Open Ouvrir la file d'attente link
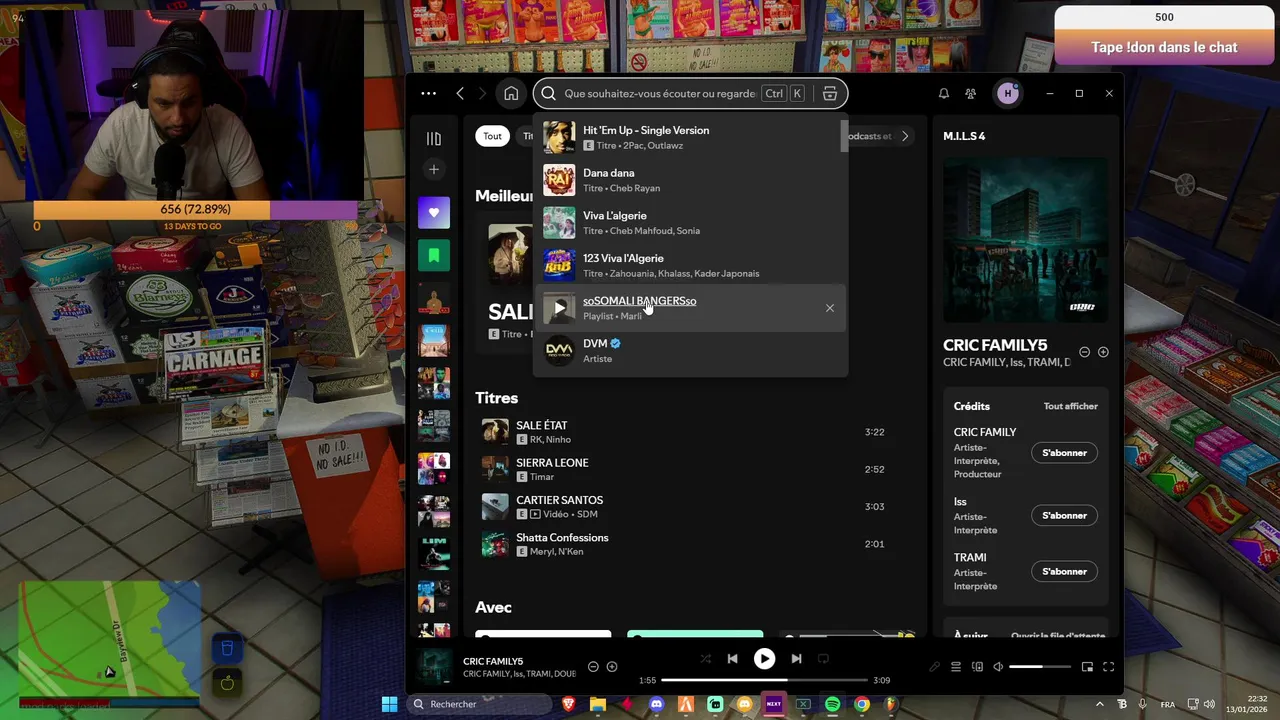The width and height of the screenshot is (1280, 720). coord(1058,636)
